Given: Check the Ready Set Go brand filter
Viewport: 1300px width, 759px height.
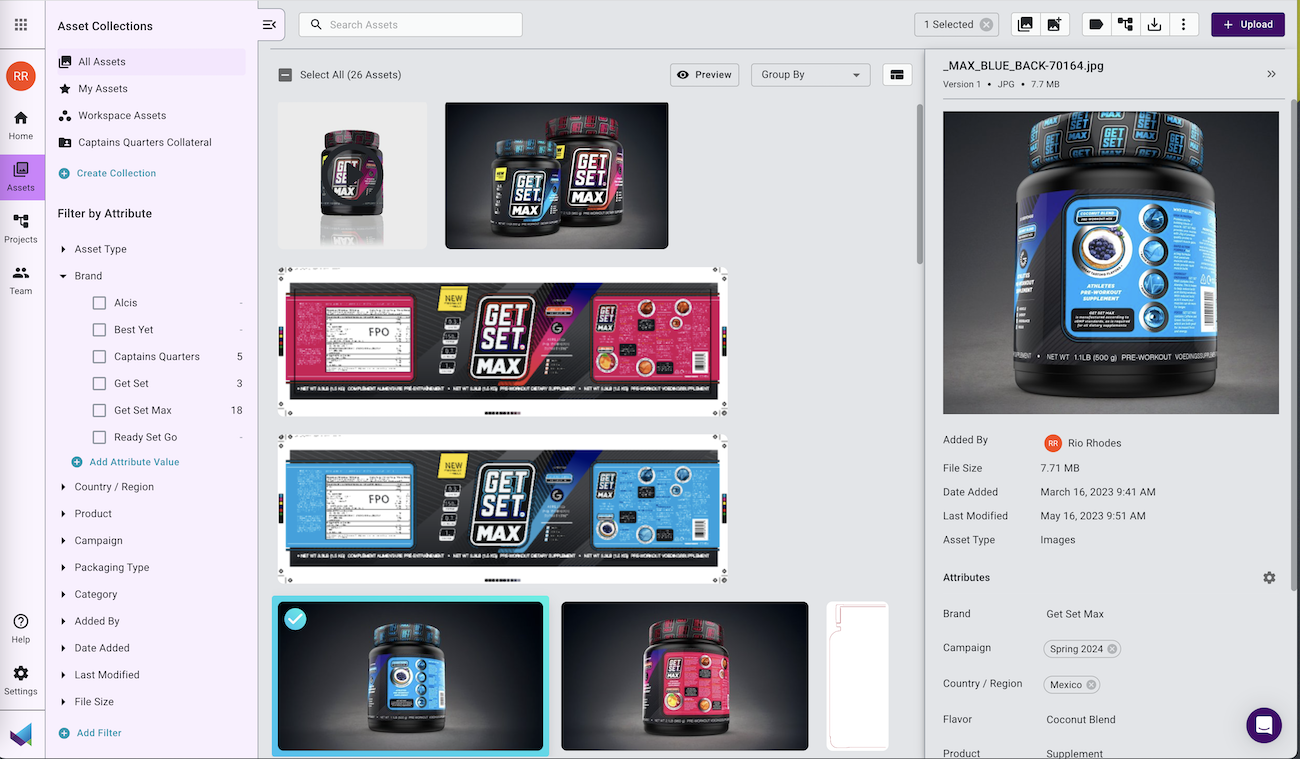Looking at the screenshot, I should coord(99,438).
